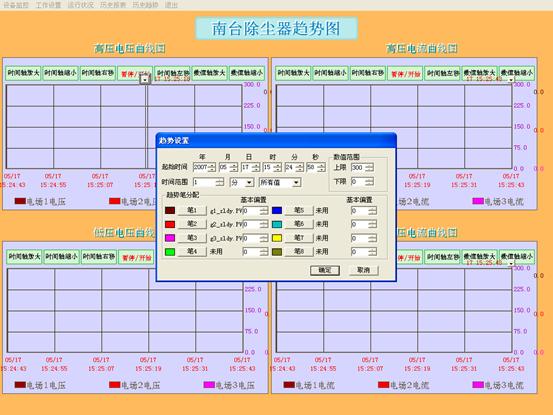Toggle 暂停/开始 on the high-voltage current chart
Image resolution: width=553 pixels, height=415 pixels.
(406, 74)
